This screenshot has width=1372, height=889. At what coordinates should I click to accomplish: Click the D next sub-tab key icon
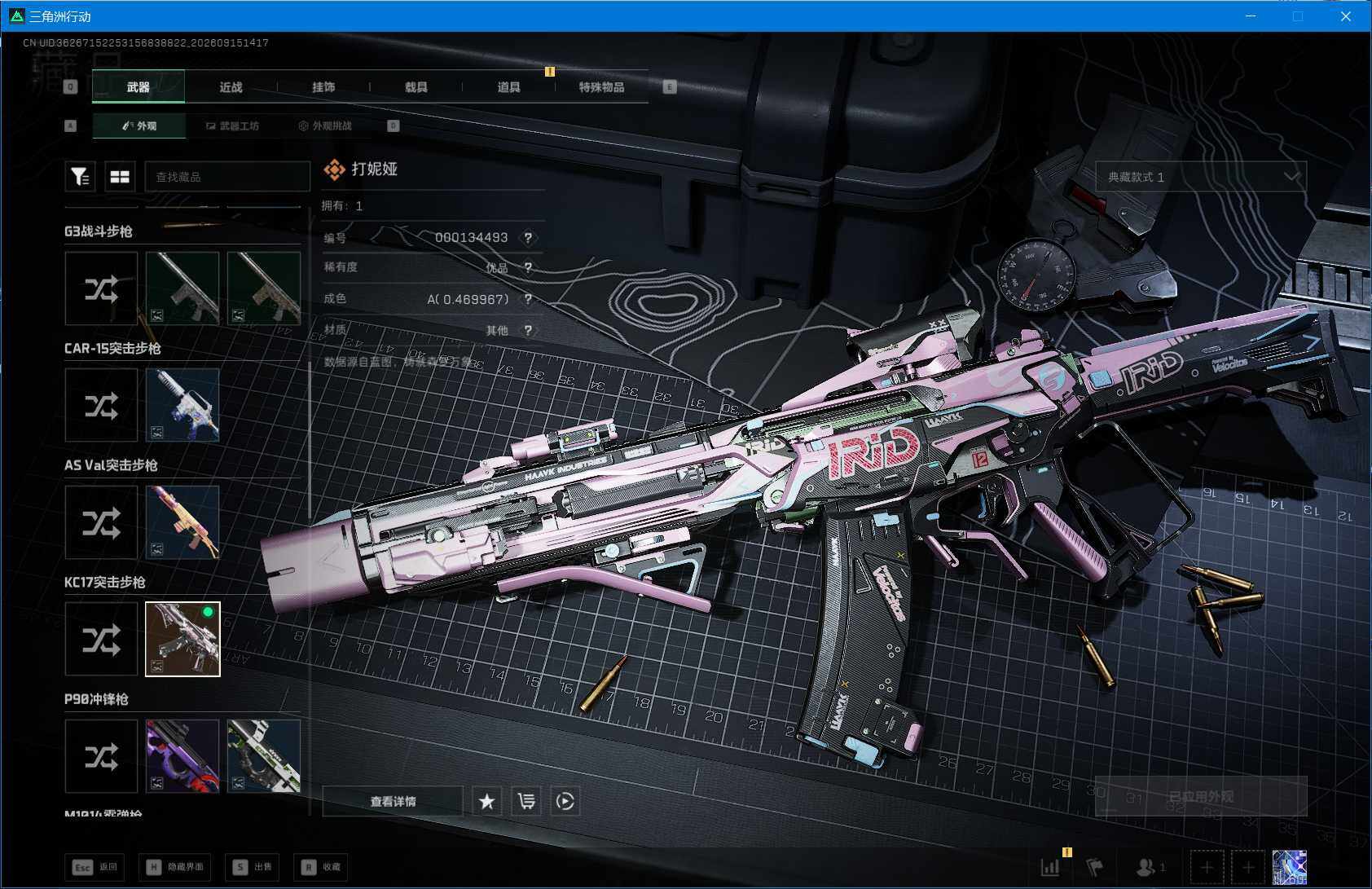tap(394, 125)
